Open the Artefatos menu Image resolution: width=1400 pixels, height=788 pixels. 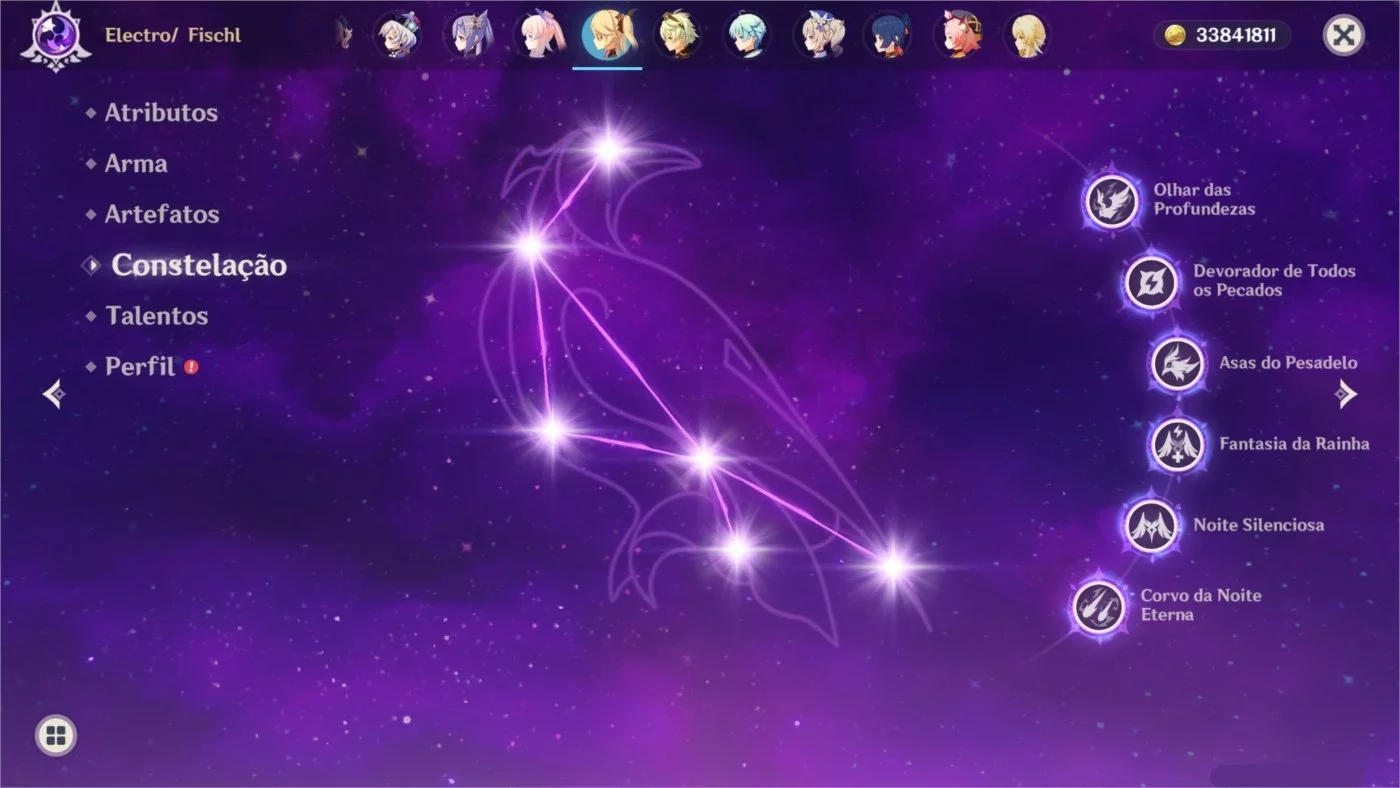click(162, 214)
